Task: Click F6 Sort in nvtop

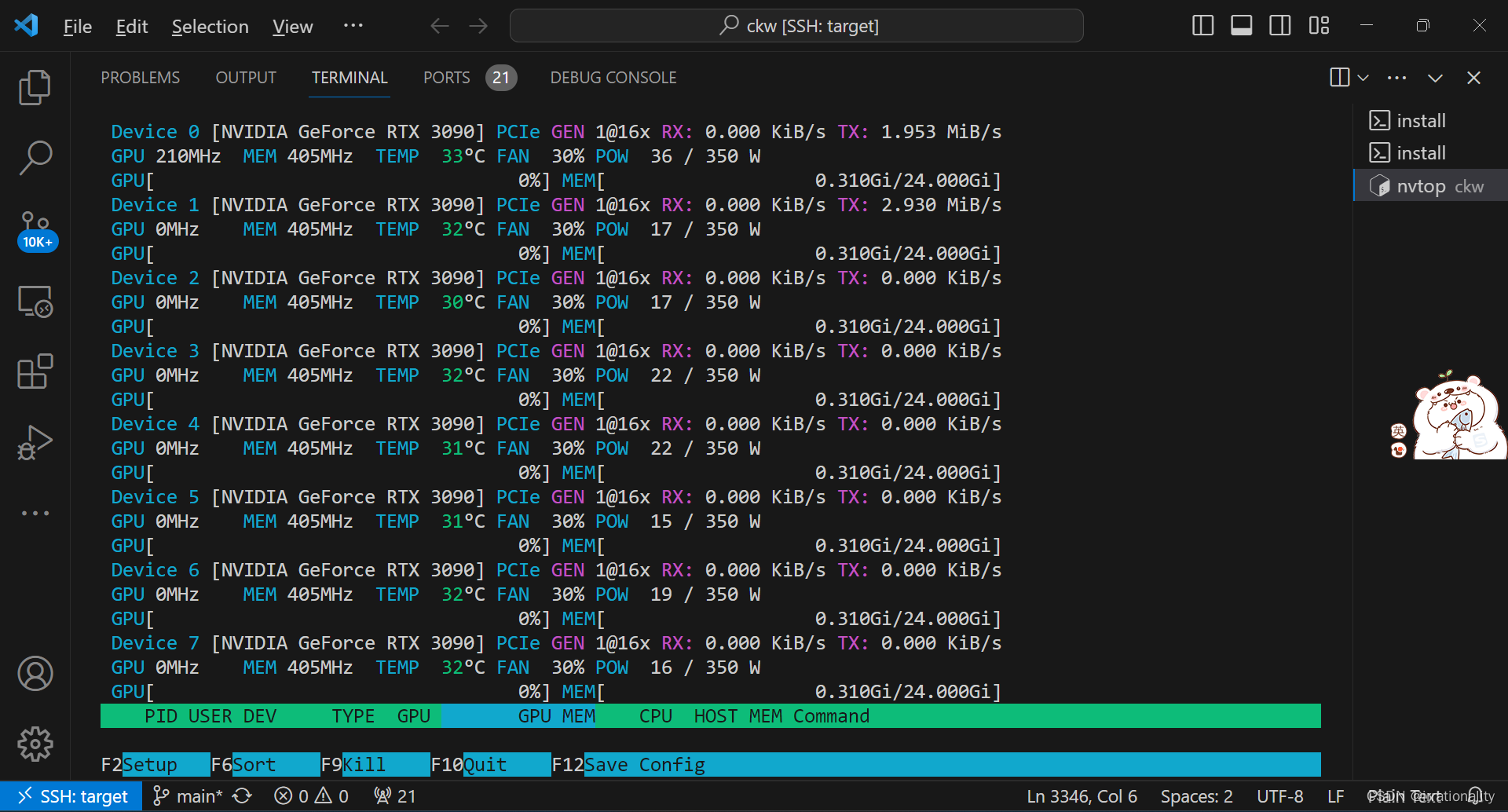Action: [265, 765]
